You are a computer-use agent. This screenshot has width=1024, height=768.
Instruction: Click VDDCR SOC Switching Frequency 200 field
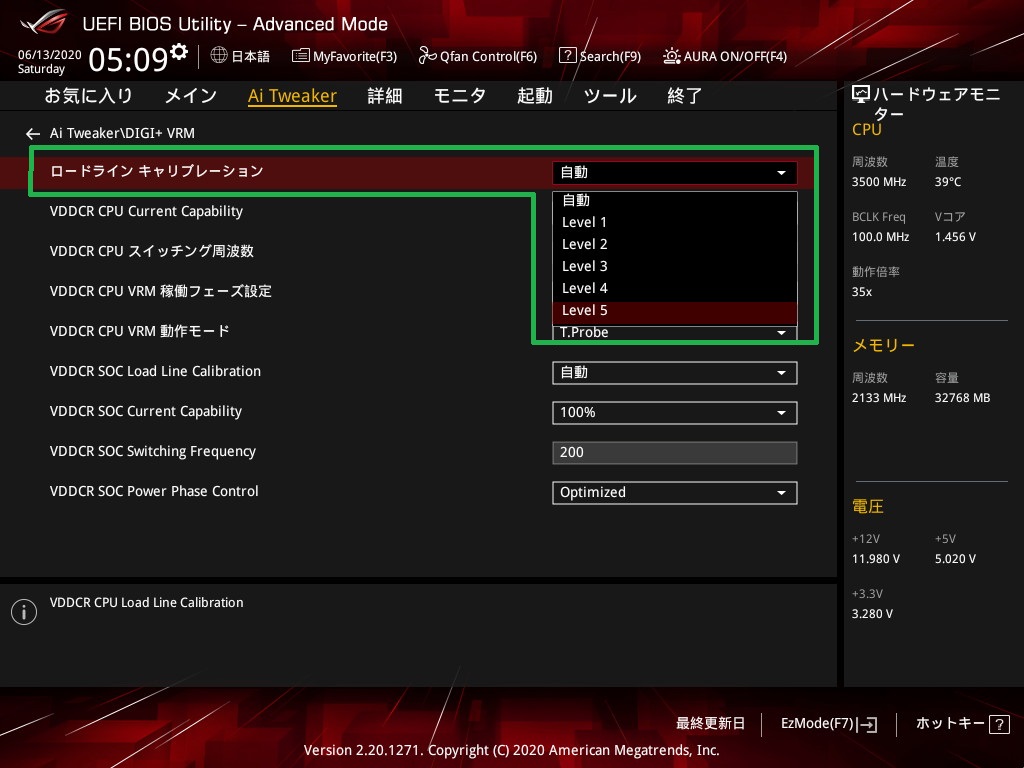675,453
